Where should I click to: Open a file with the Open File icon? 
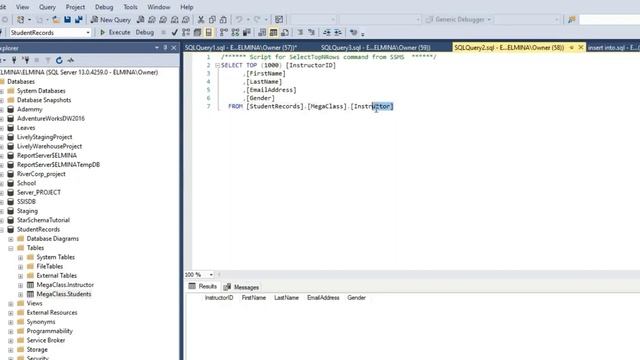(56, 20)
